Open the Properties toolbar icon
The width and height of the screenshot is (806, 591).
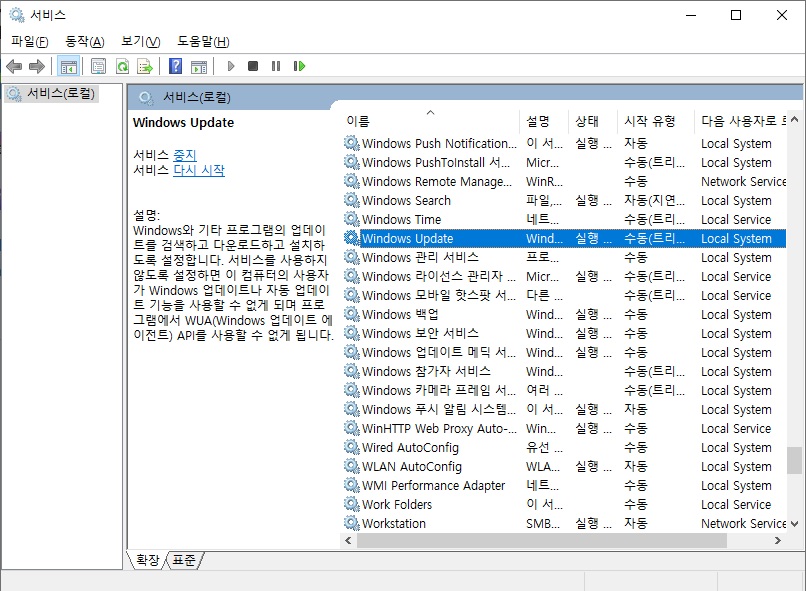98,66
